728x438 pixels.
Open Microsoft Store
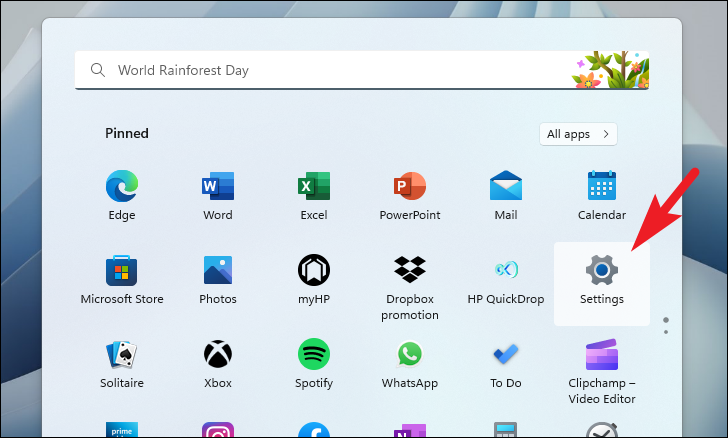[122, 280]
